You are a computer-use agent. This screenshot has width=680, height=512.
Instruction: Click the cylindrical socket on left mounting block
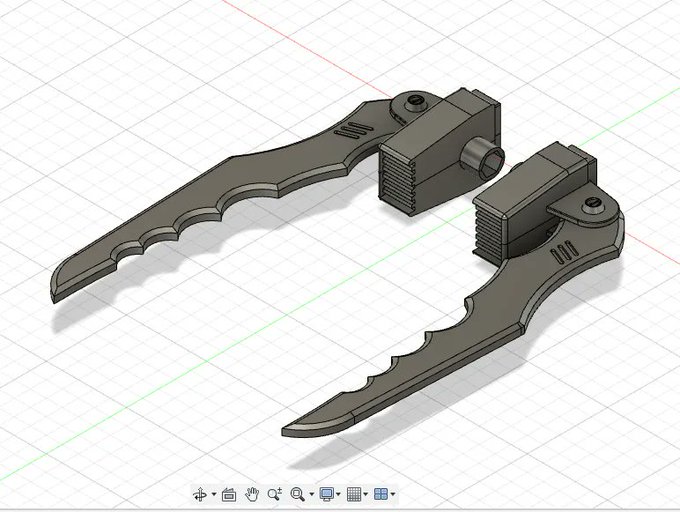coord(482,159)
